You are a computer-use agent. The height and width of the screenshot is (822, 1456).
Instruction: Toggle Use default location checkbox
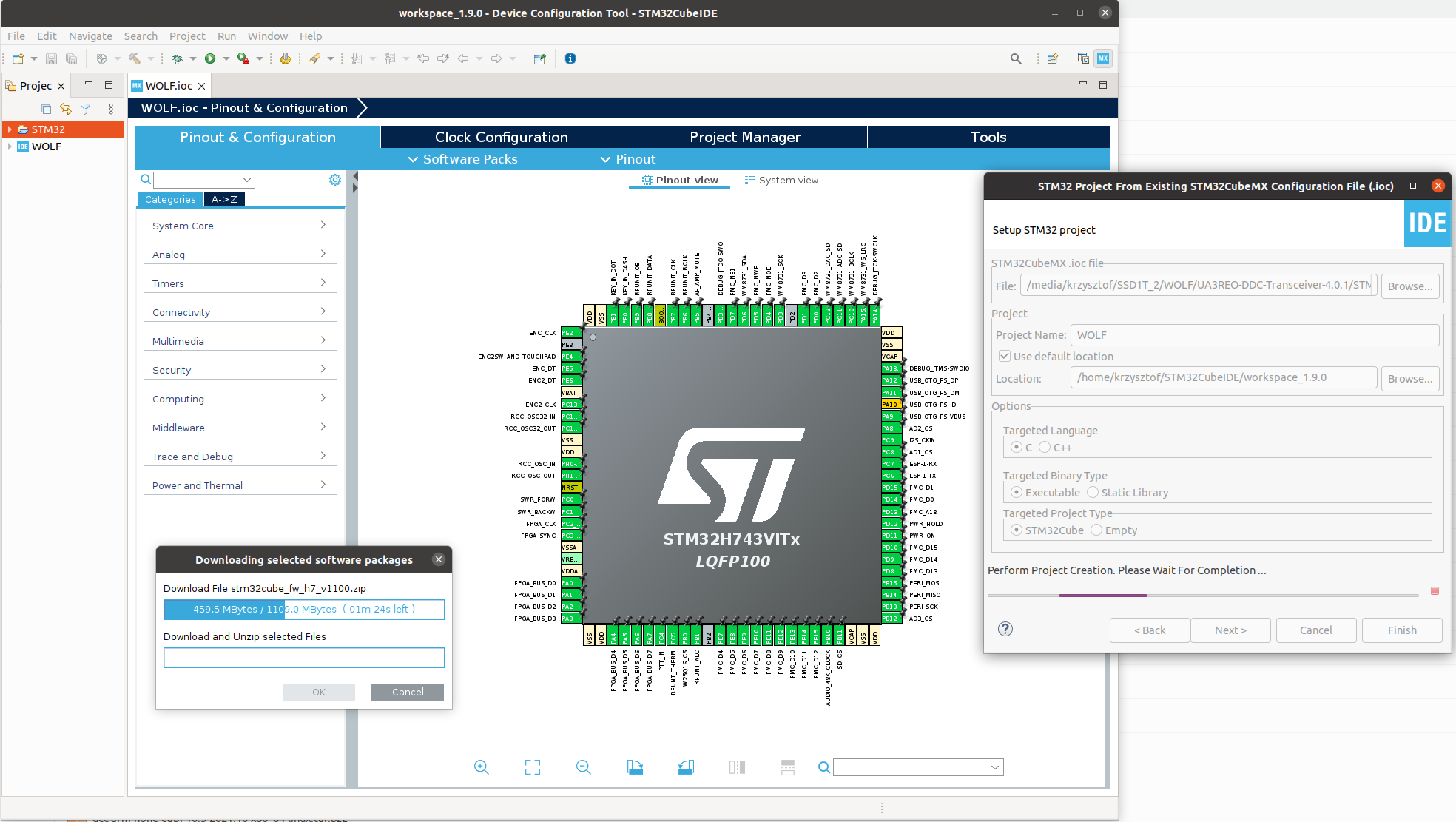pyautogui.click(x=1005, y=356)
